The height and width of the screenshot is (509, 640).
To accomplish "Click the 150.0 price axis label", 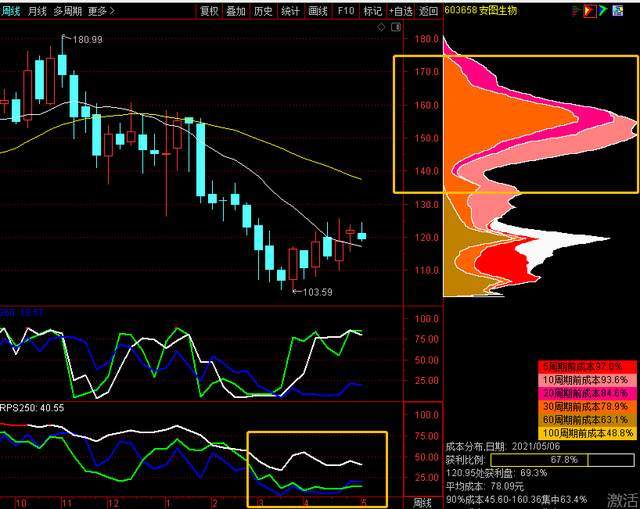I will pos(427,138).
